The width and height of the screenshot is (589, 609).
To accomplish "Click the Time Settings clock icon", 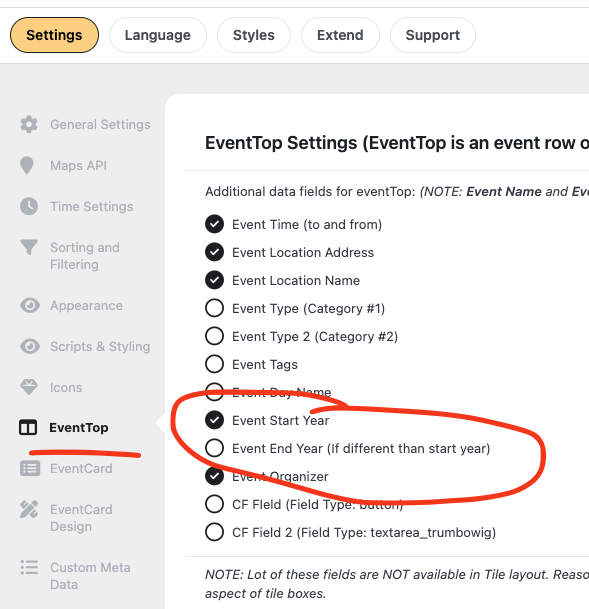I will 29,206.
